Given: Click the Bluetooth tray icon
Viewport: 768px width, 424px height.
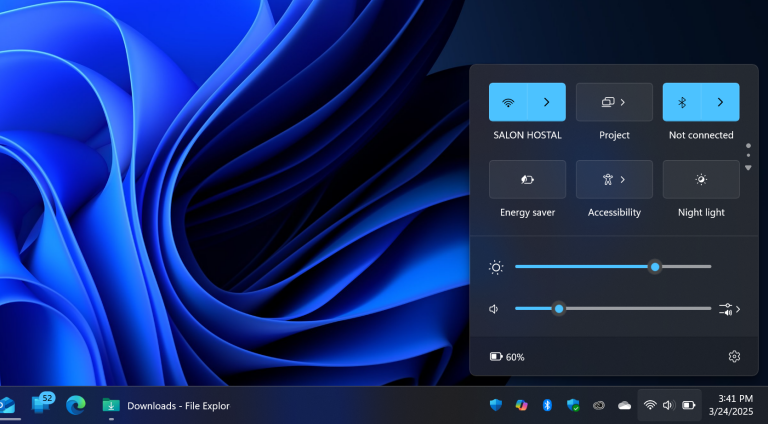Looking at the screenshot, I should (547, 405).
